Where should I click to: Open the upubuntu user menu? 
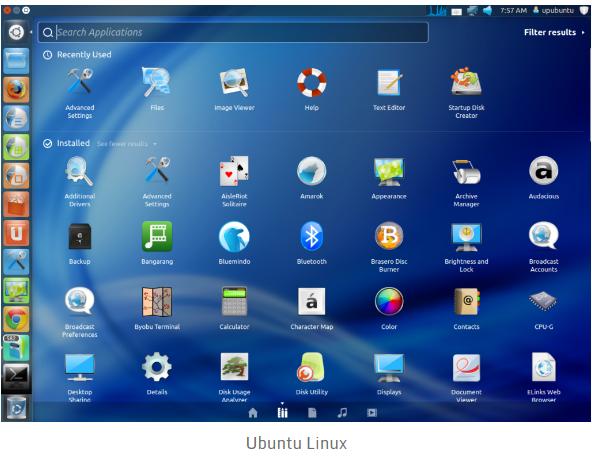tap(553, 10)
